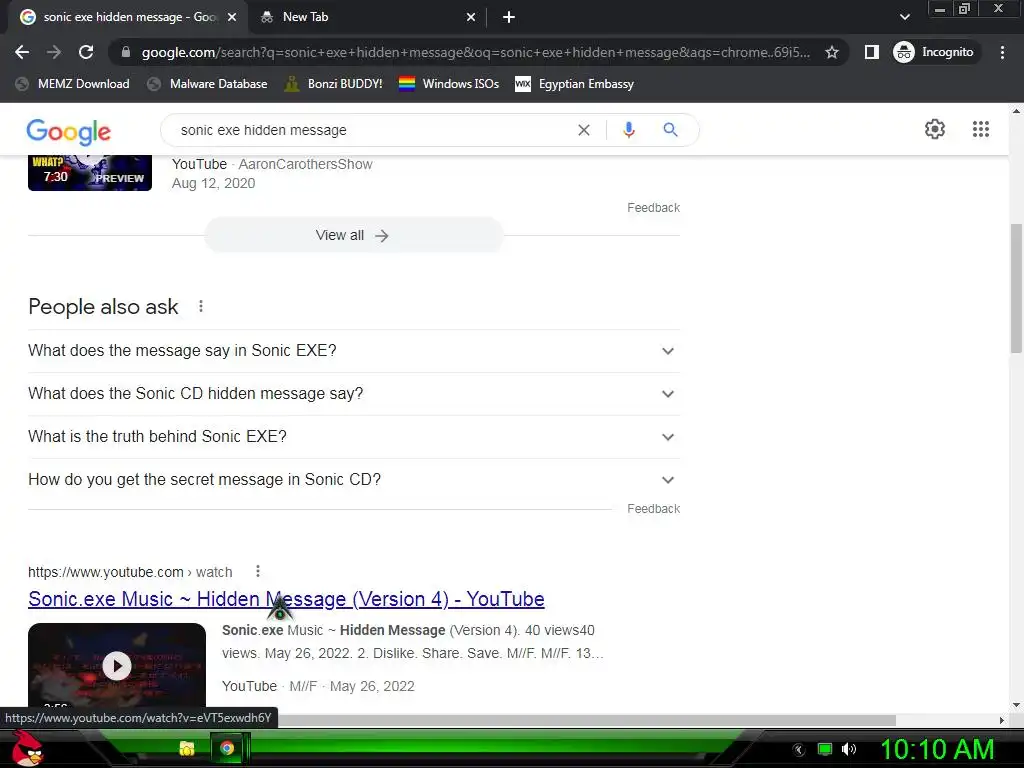Click into the Google search input field
This screenshot has height=768, width=1024.
point(372,130)
